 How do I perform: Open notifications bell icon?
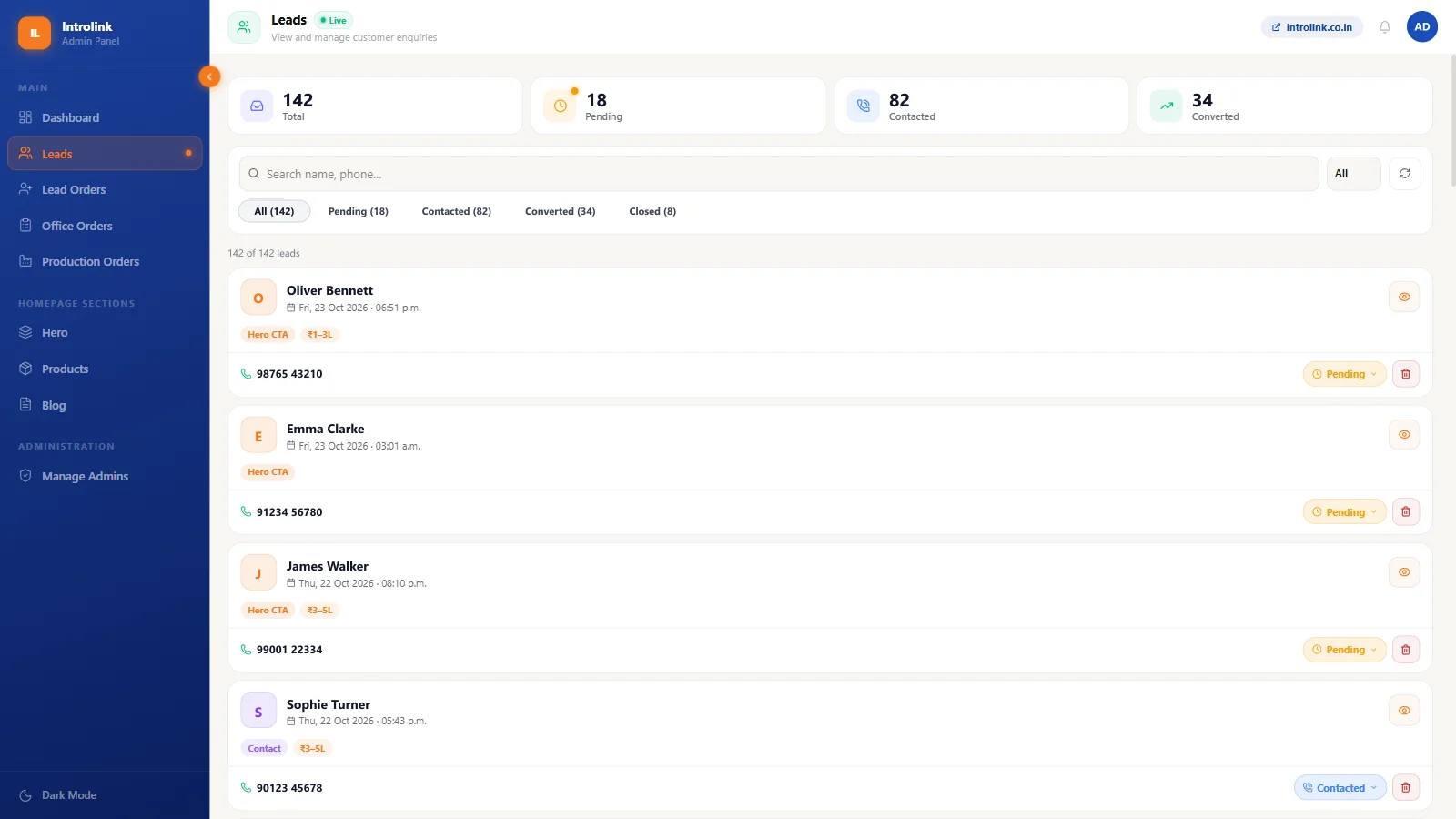[1384, 27]
